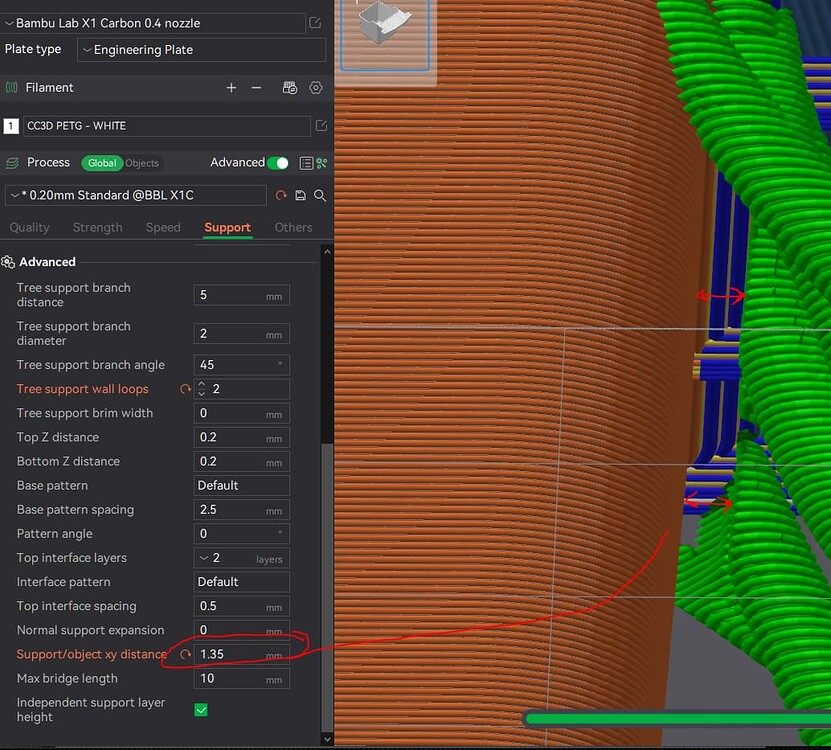Open the Plate type dropdown

pos(201,50)
